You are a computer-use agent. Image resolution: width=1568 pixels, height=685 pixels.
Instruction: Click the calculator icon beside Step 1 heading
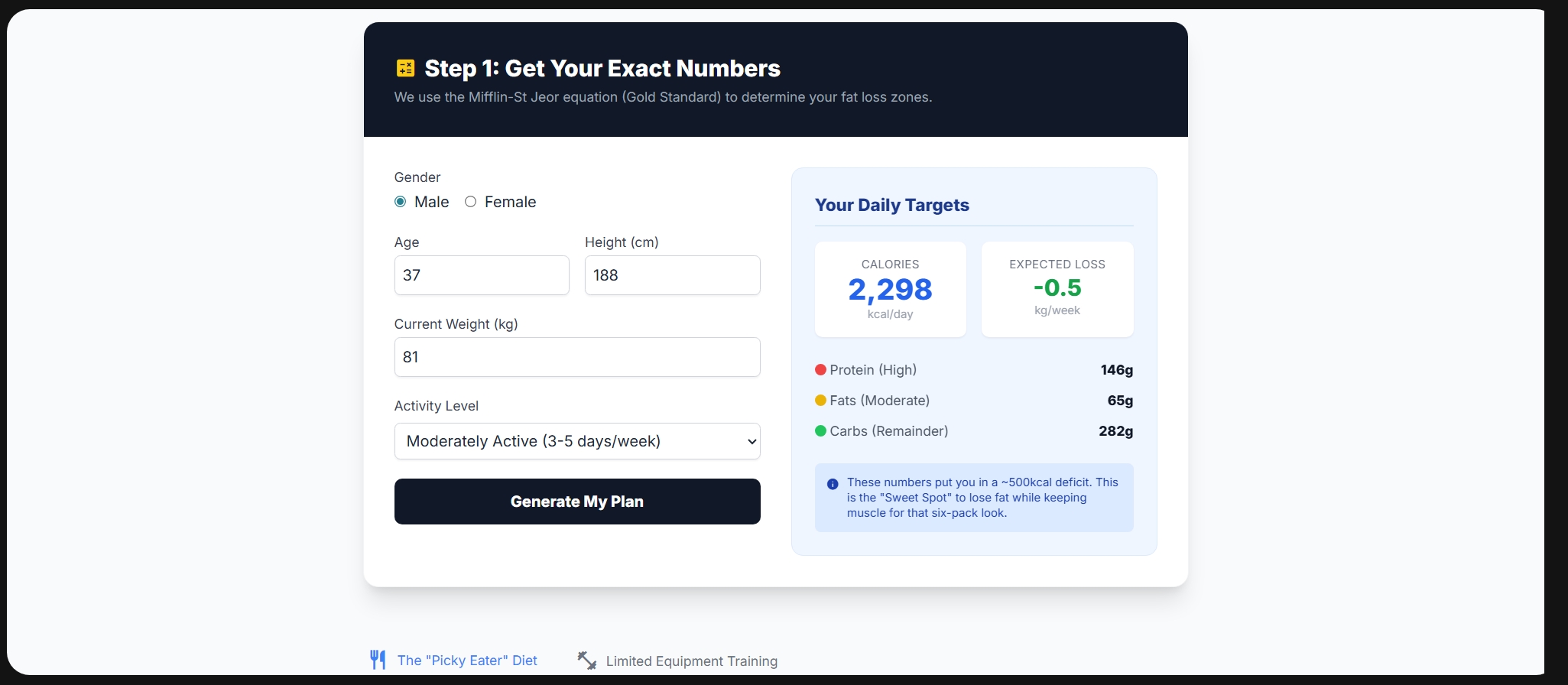pyautogui.click(x=405, y=68)
